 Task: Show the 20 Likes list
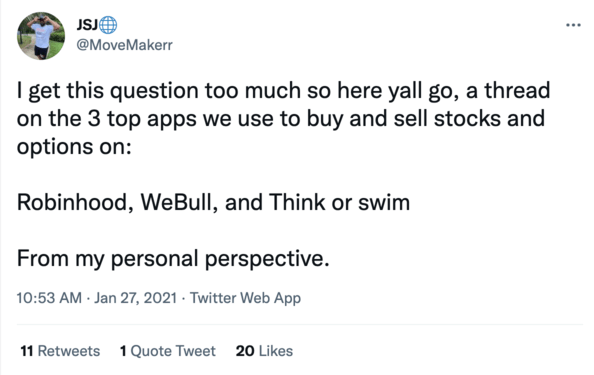(x=264, y=351)
